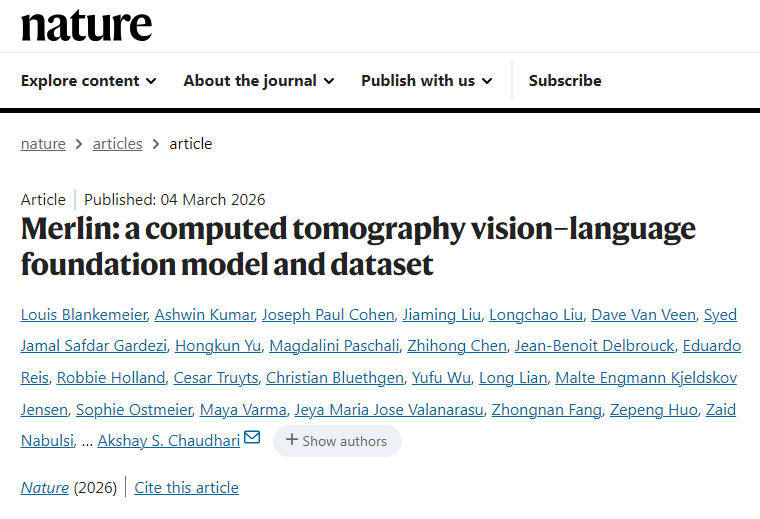Open the Cite this article link
The image size is (760, 519).
[187, 487]
